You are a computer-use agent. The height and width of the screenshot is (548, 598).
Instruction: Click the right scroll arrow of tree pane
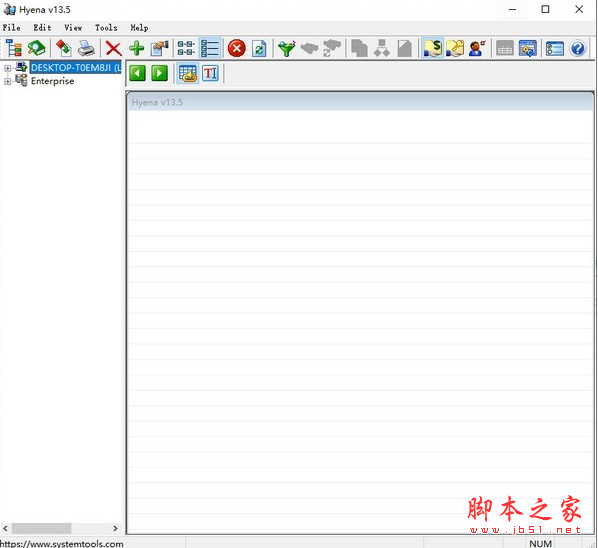pyautogui.click(x=115, y=528)
